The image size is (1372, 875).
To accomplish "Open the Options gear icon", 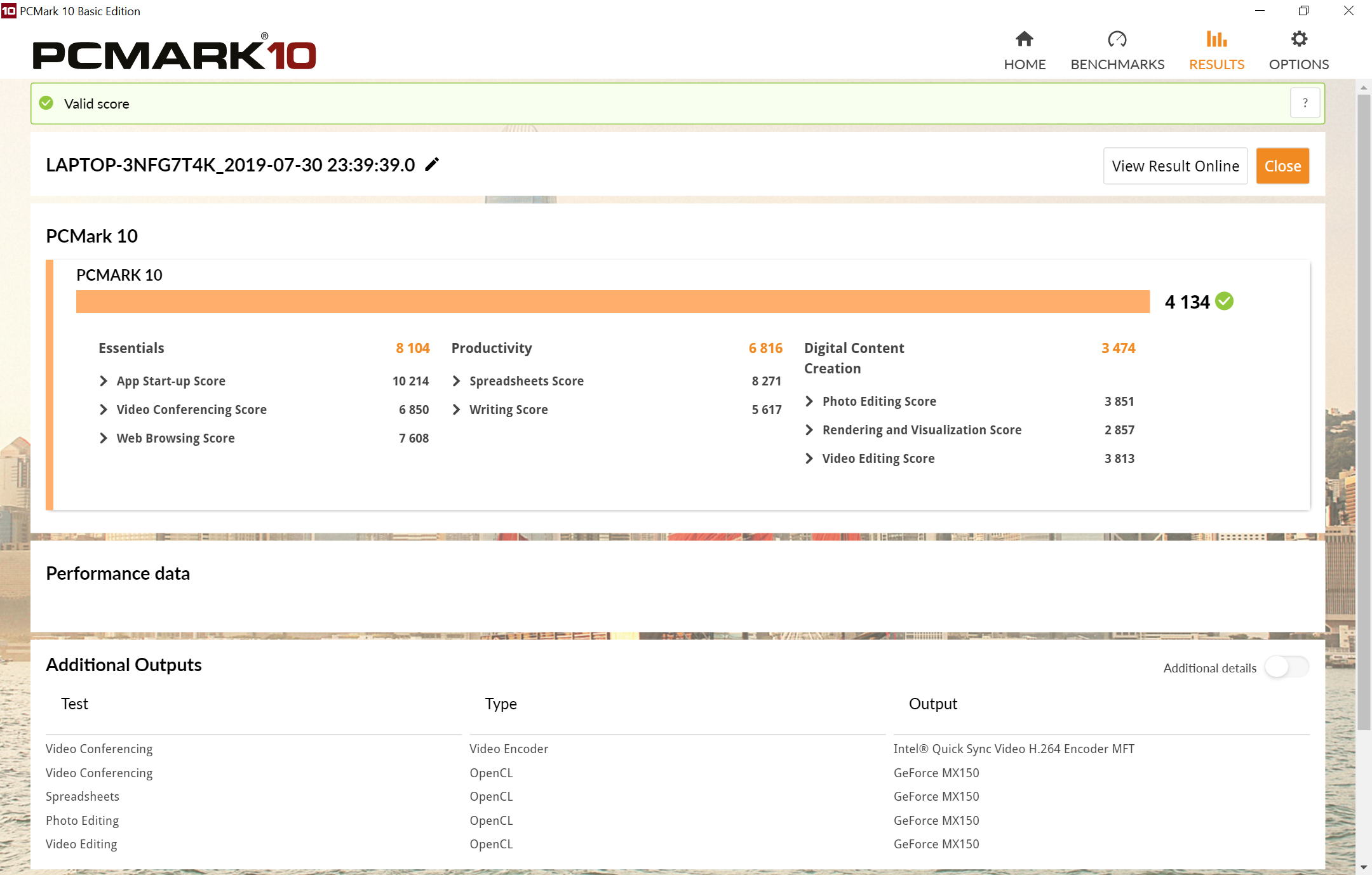I will [x=1299, y=39].
